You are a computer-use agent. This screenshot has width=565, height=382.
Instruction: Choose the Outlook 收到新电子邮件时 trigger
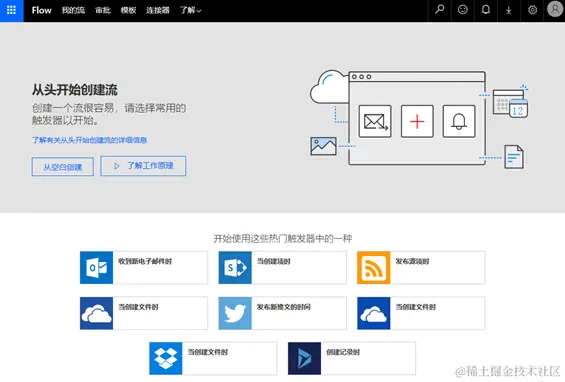(144, 267)
